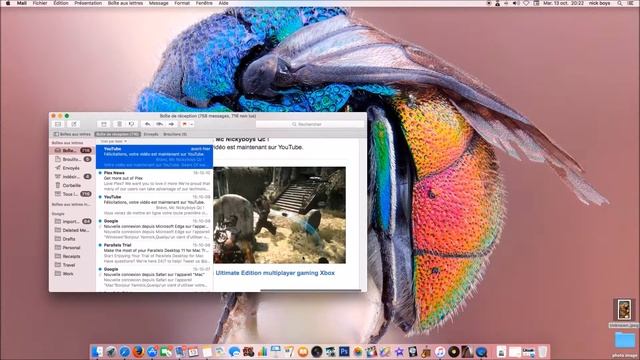Click the Archive toolbar icon
640x360 pixels.
104,124
